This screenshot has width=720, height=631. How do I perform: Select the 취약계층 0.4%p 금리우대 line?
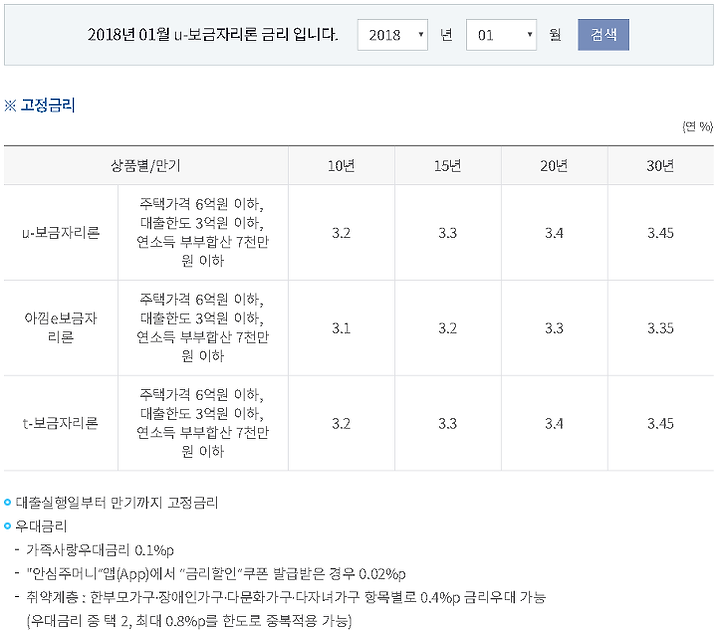click(x=286, y=597)
